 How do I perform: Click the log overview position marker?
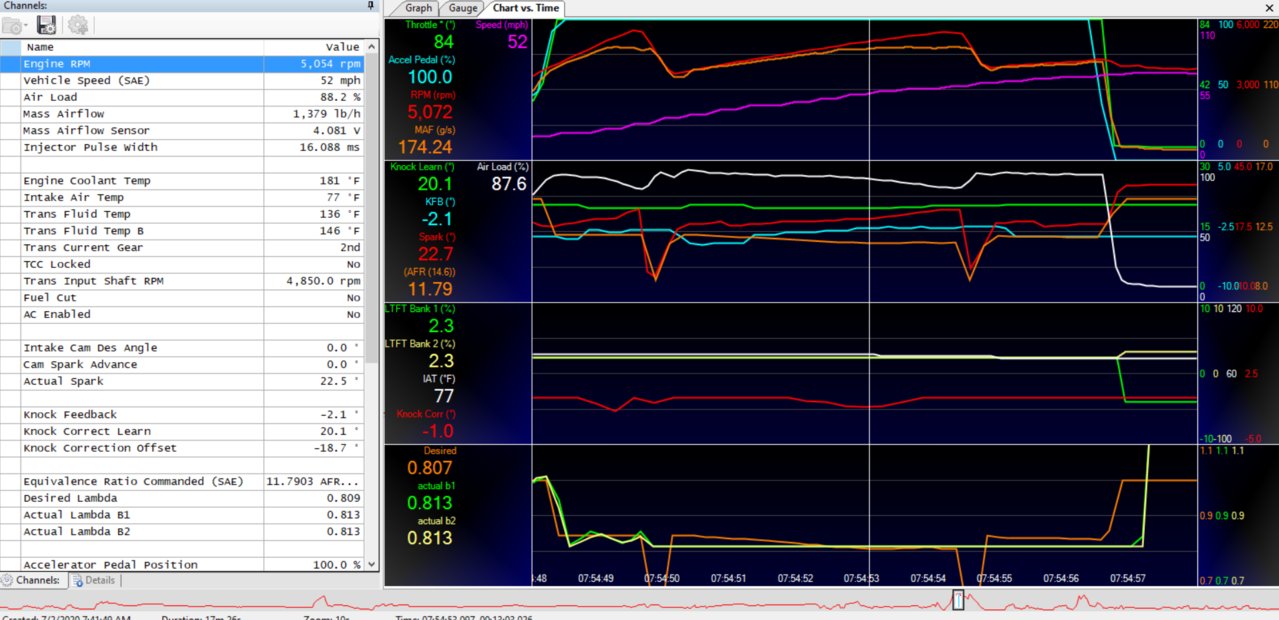(957, 600)
